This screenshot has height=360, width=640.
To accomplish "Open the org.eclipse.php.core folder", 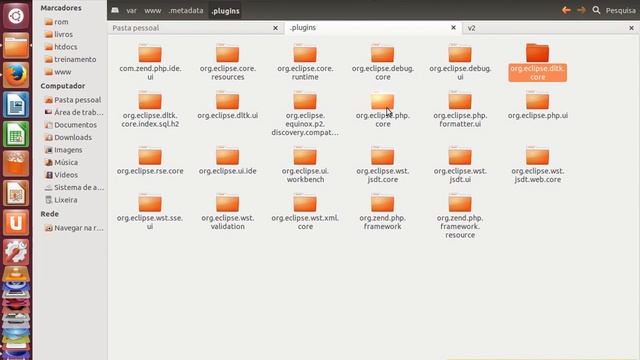I will (x=382, y=109).
